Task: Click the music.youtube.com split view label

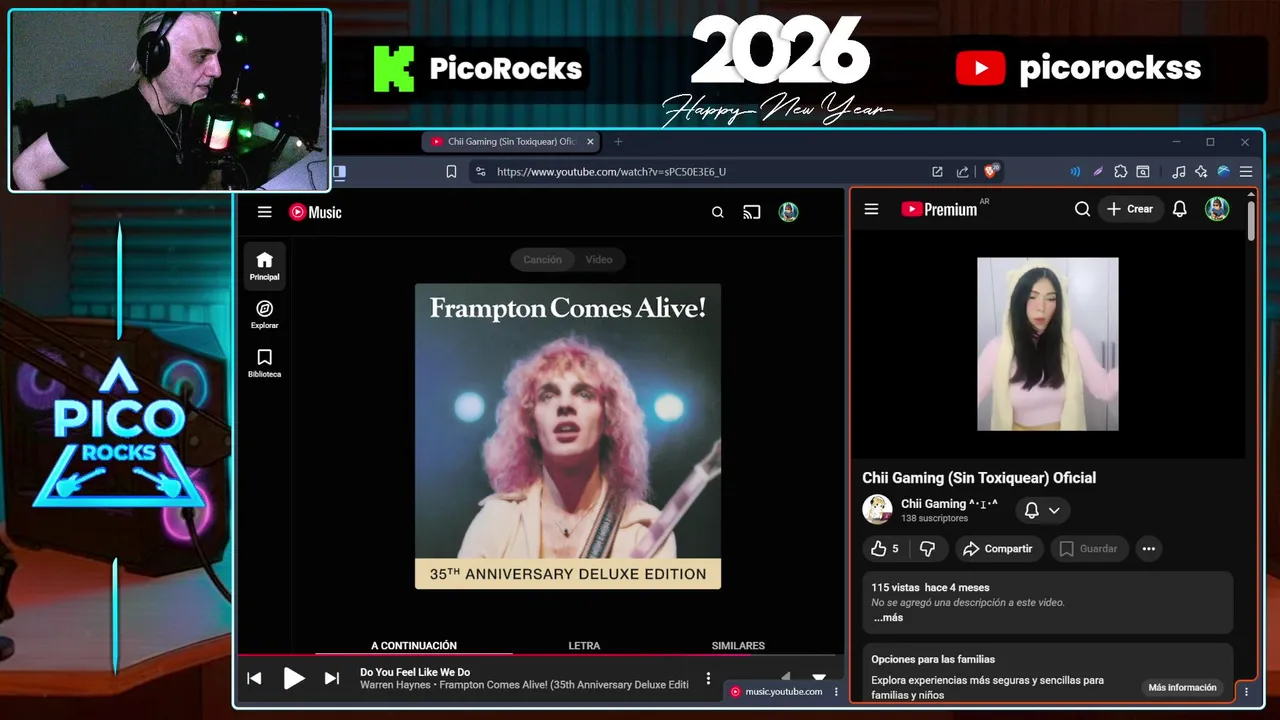Action: (776, 692)
